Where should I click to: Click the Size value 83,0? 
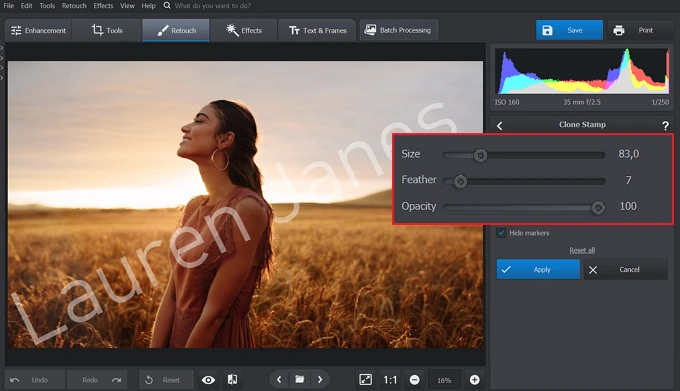(628, 154)
